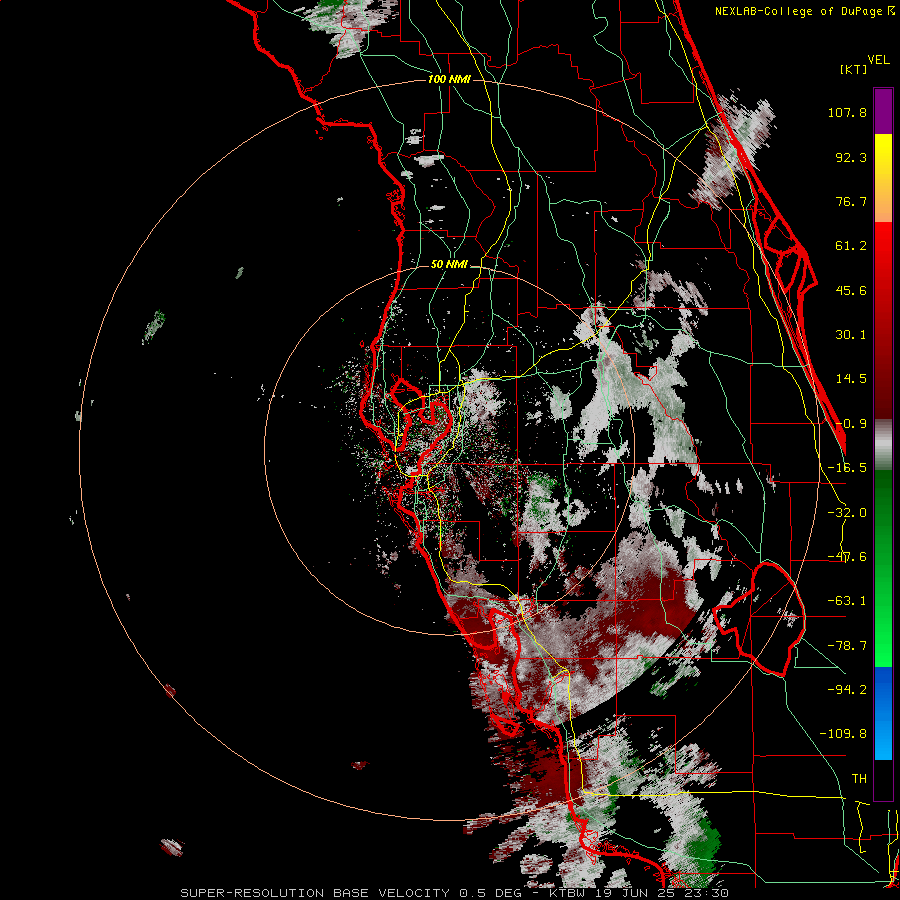Click the -63.1 velocity scale value
900x900 pixels.
[847, 601]
